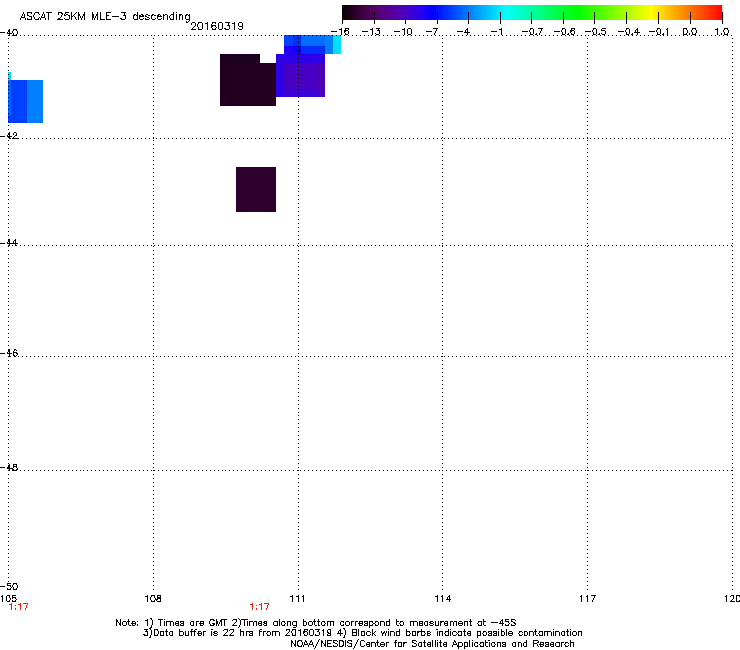Click the '-1' colorbar tick label
Image resolution: width=740 pixels, height=650 pixels.
(497, 32)
